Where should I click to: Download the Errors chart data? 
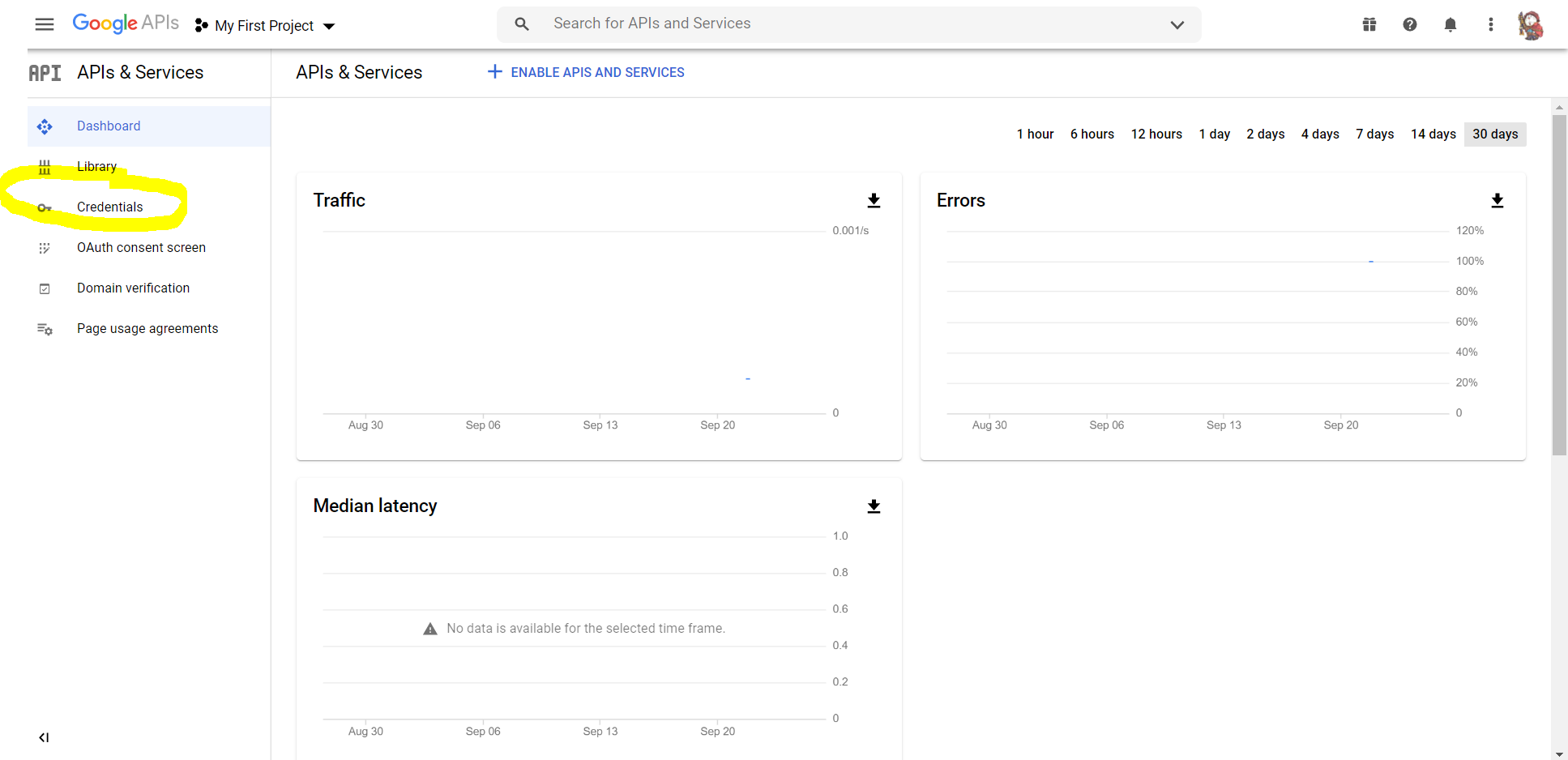pyautogui.click(x=1498, y=200)
